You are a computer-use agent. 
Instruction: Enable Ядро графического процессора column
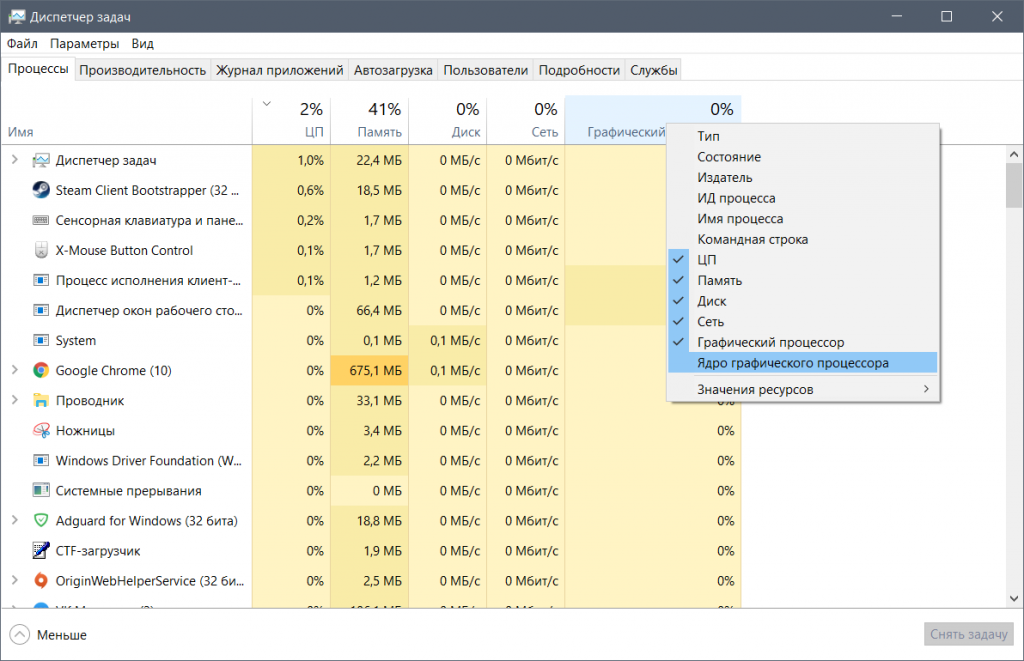pyautogui.click(x=792, y=363)
